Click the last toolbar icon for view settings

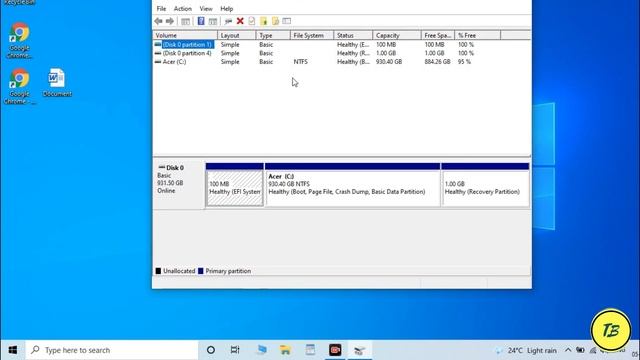(287, 21)
